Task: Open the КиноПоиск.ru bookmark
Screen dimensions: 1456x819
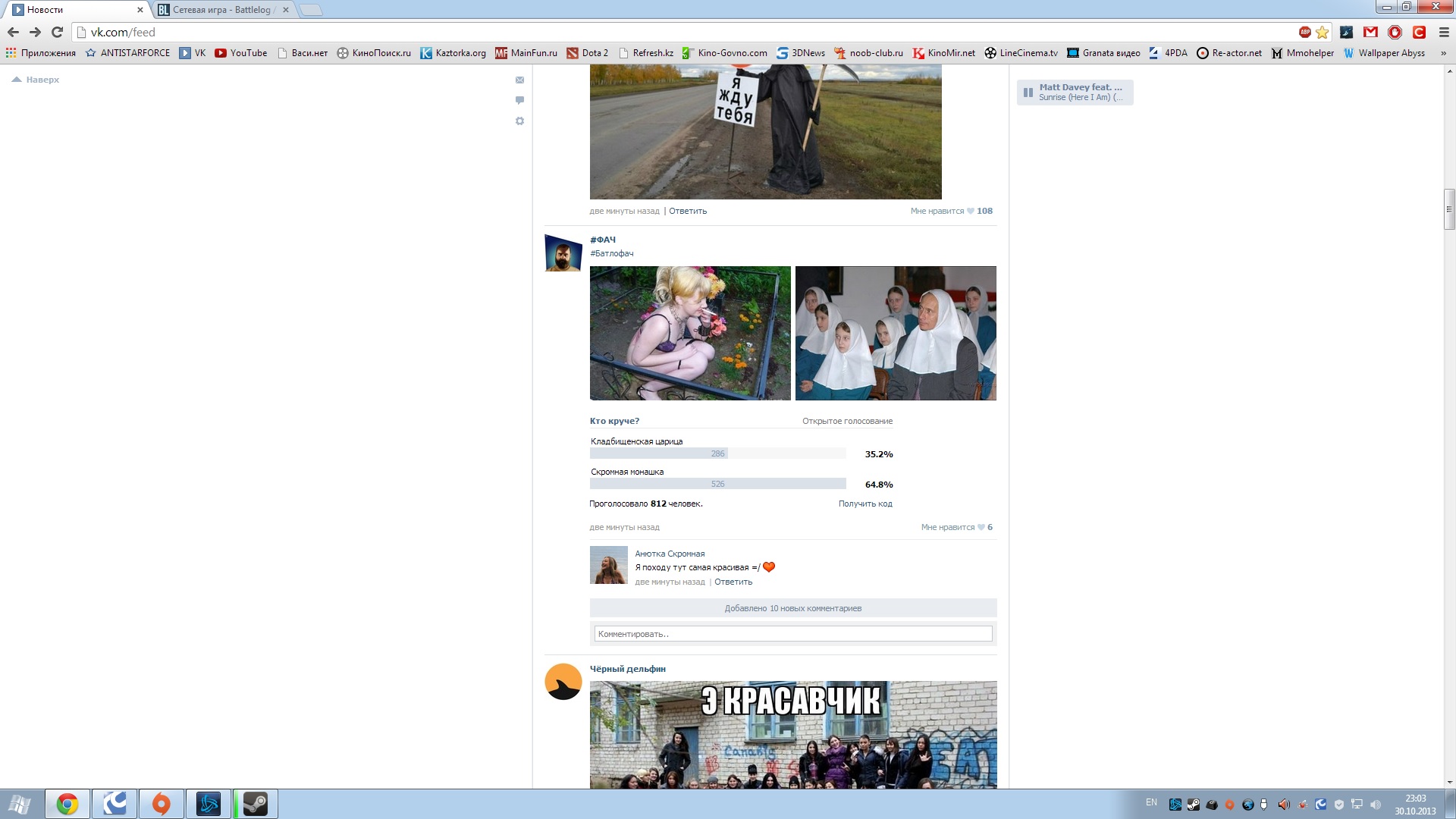Action: pyautogui.click(x=374, y=53)
